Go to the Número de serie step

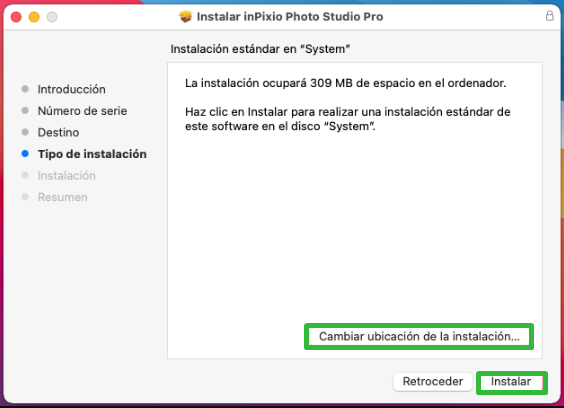(x=82, y=111)
